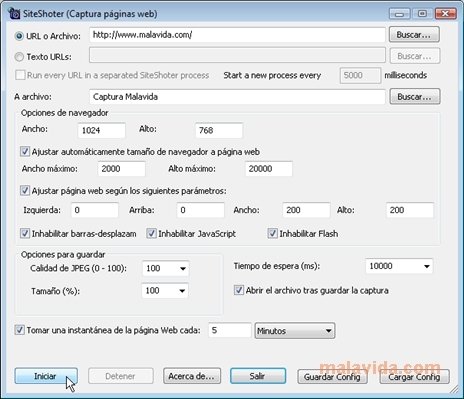This screenshot has width=464, height=399.
Task: Click the 'Tiempo de espera (ms):' label
Action: [277, 266]
